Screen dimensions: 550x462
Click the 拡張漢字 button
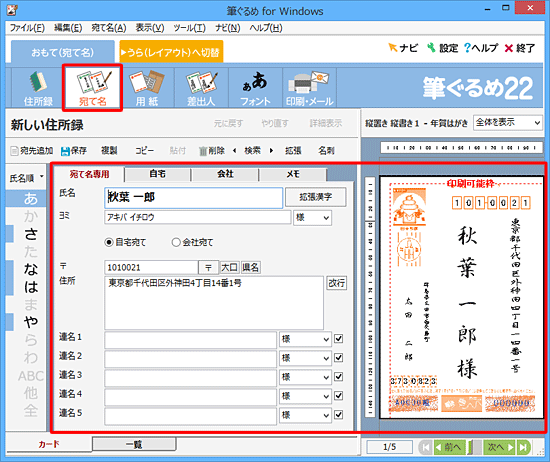[315, 197]
